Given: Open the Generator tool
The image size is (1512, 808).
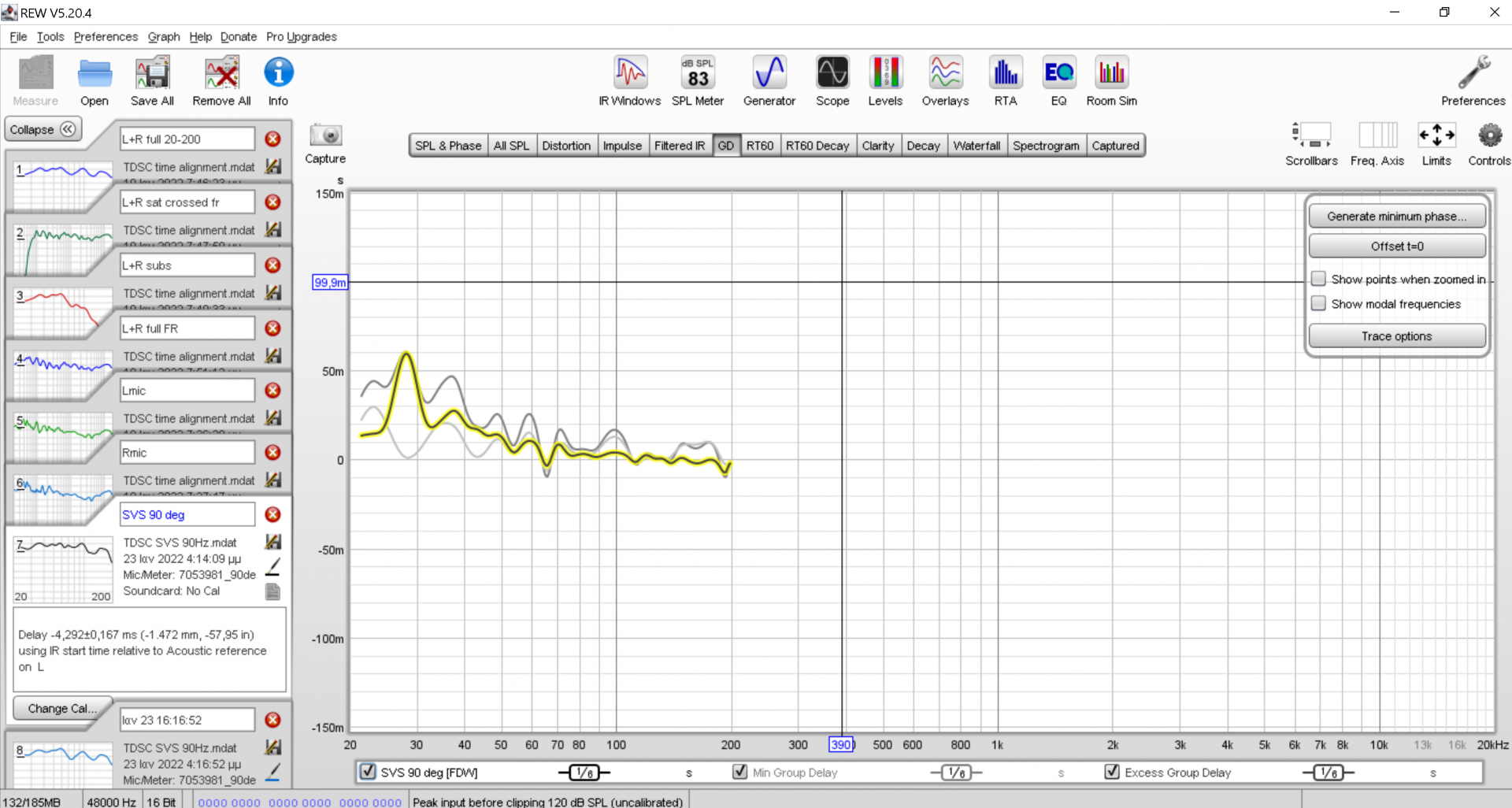Looking at the screenshot, I should pos(769,80).
